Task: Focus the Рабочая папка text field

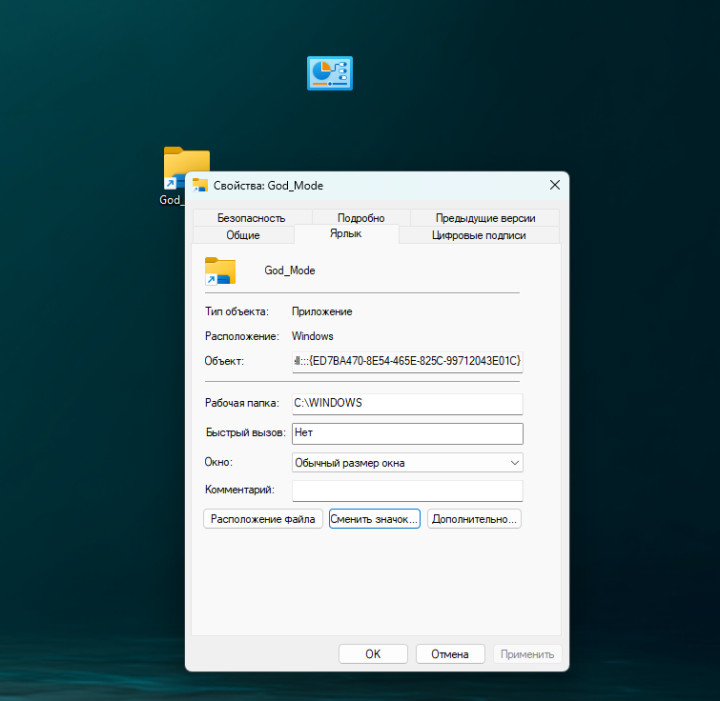Action: (x=407, y=403)
